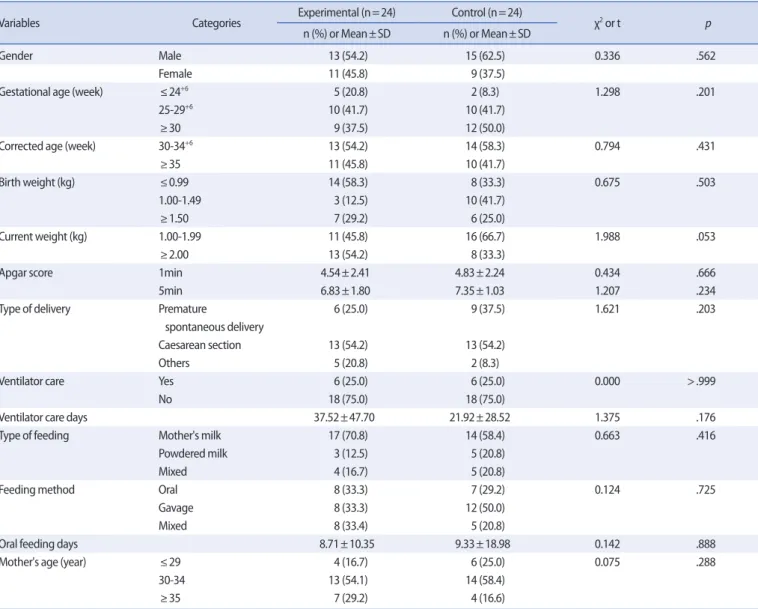The height and width of the screenshot is (609, 758).
Task: Select the value '21.92±28.52'
Action: (x=480, y=417)
